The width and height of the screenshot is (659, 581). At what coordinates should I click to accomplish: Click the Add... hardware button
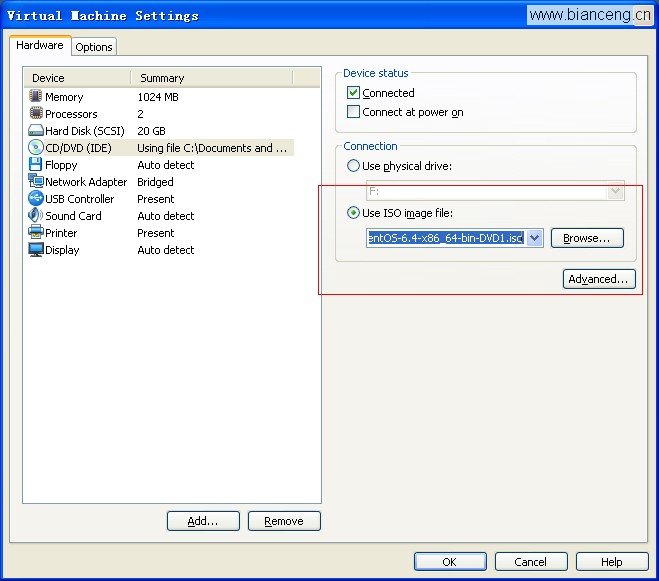203,521
